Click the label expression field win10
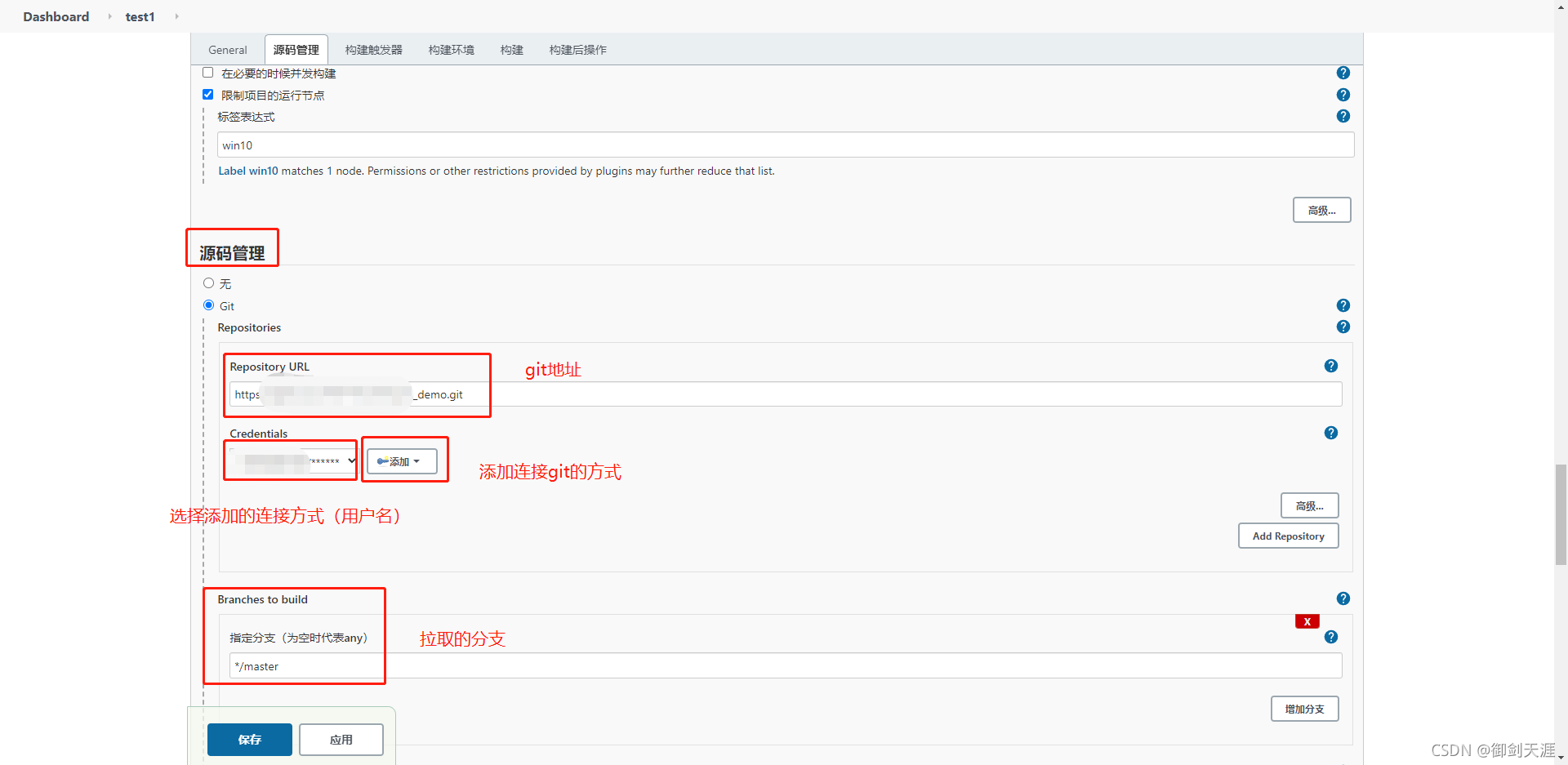 click(x=785, y=145)
